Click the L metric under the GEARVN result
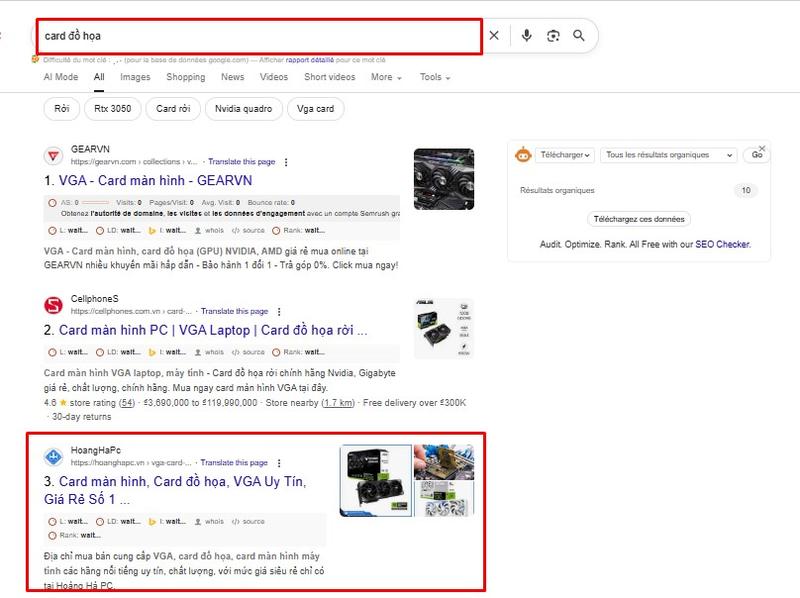The image size is (800, 598). (68, 231)
